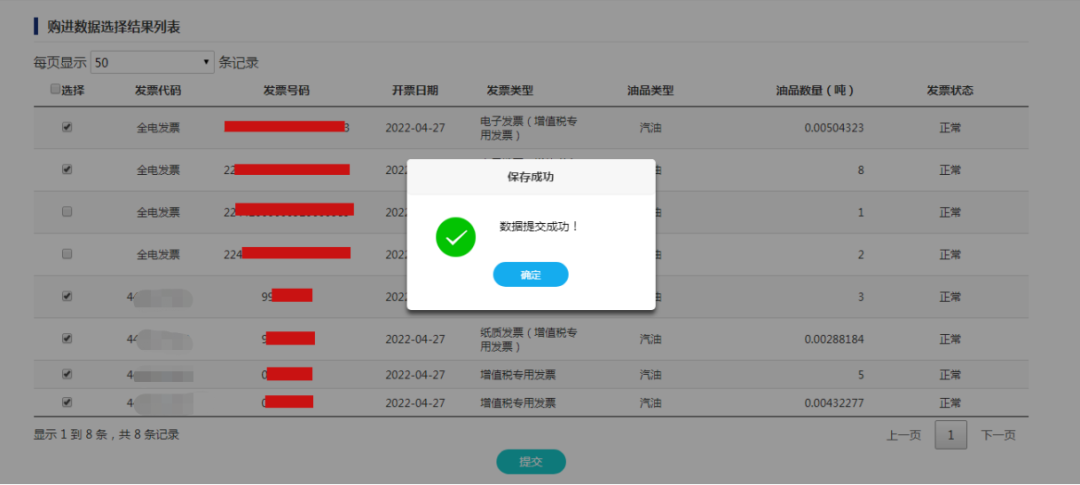Uncheck the row with quantity 0.00504323
This screenshot has width=1080, height=485.
point(67,127)
